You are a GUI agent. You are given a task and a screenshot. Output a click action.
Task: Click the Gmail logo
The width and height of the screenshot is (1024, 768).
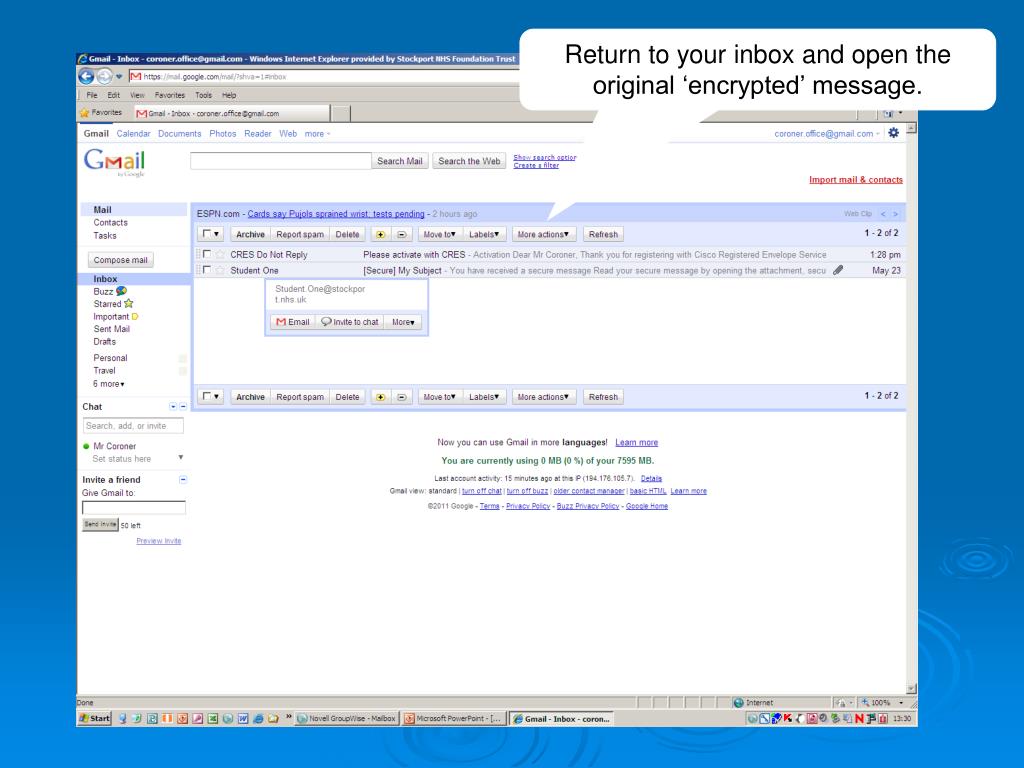[114, 162]
